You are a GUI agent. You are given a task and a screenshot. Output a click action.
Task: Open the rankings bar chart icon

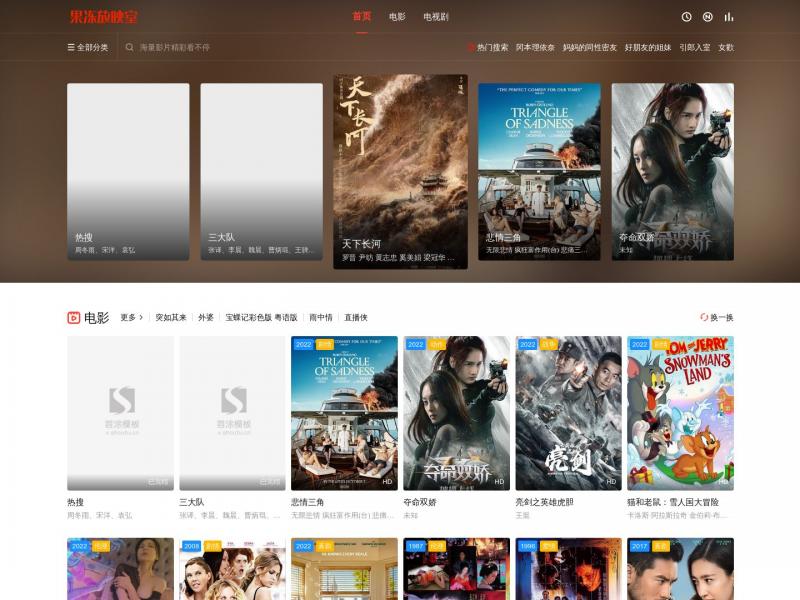click(x=729, y=17)
